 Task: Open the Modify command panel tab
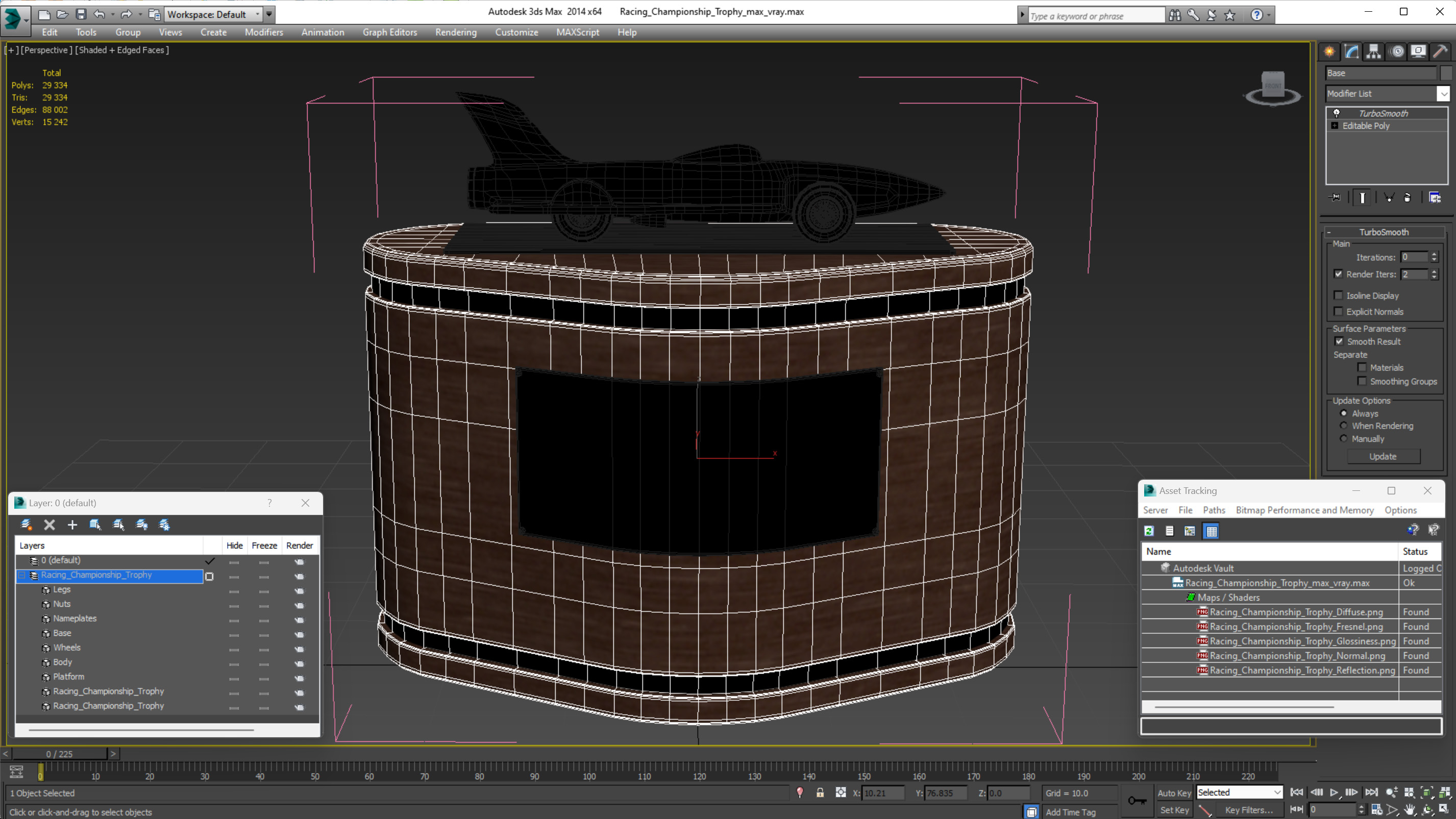tap(1351, 52)
